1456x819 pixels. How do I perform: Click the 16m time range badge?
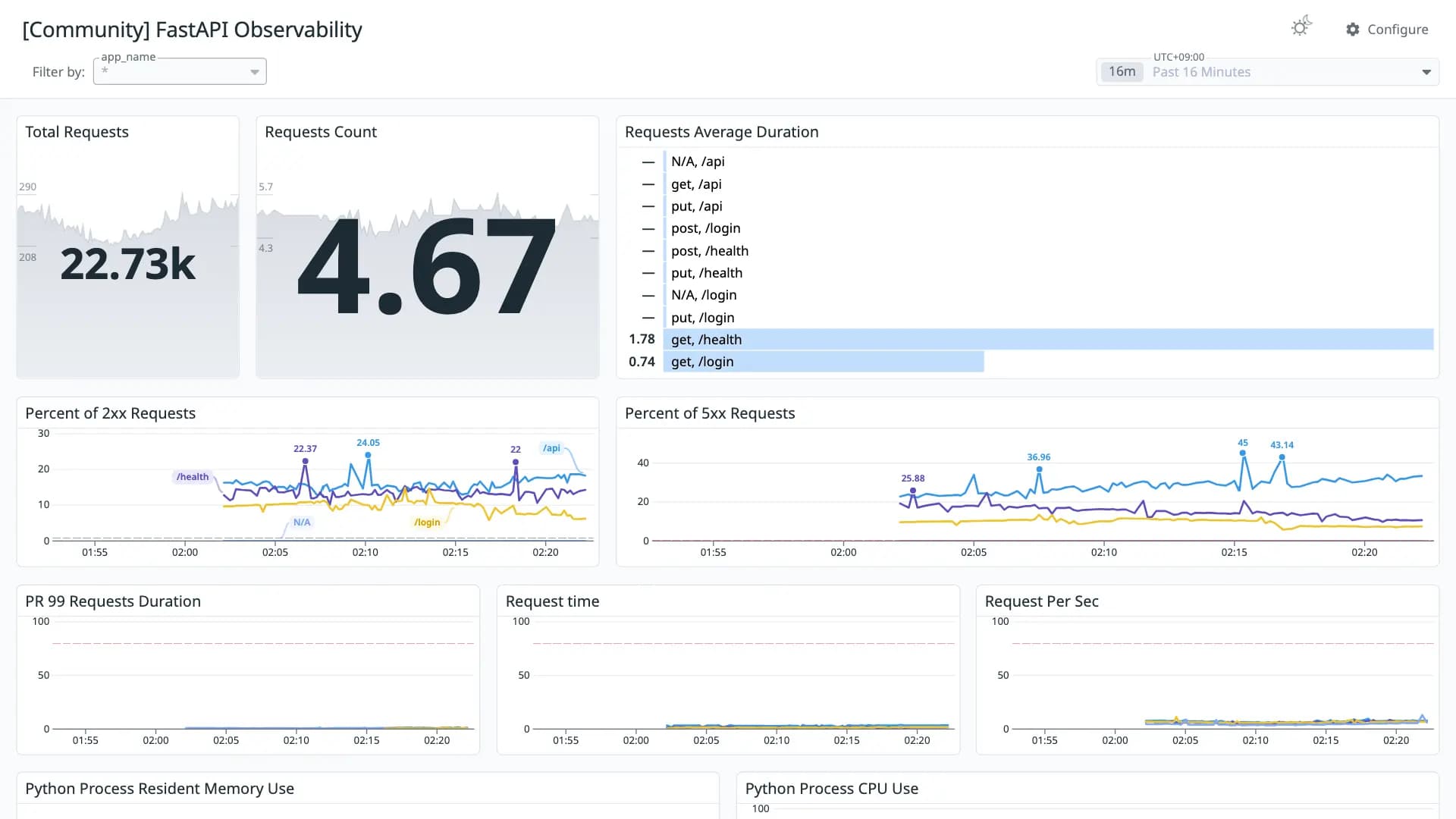pyautogui.click(x=1122, y=71)
